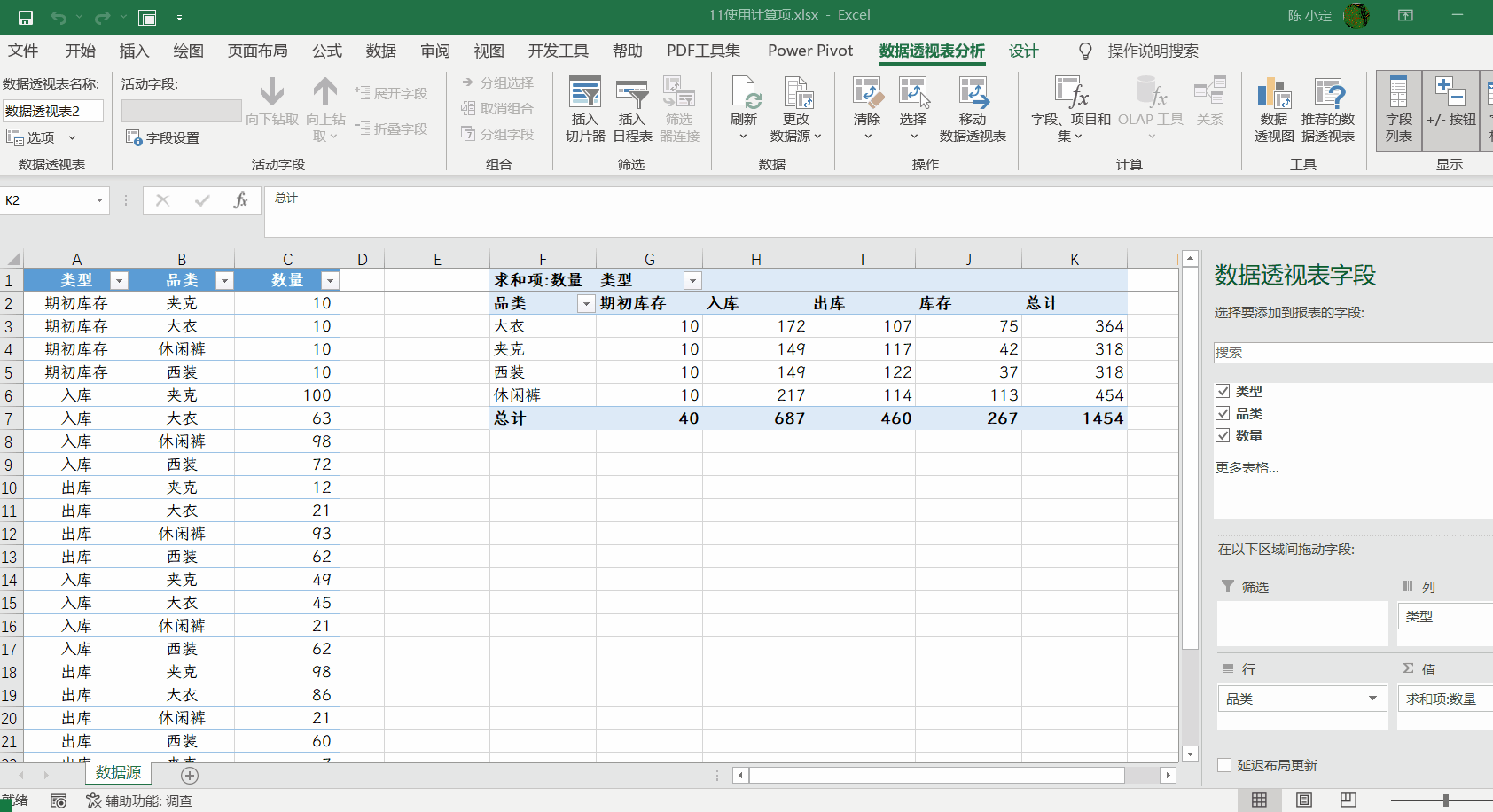The width and height of the screenshot is (1493, 812).
Task: Click the Insert Slicer icon
Action: [x=585, y=94]
